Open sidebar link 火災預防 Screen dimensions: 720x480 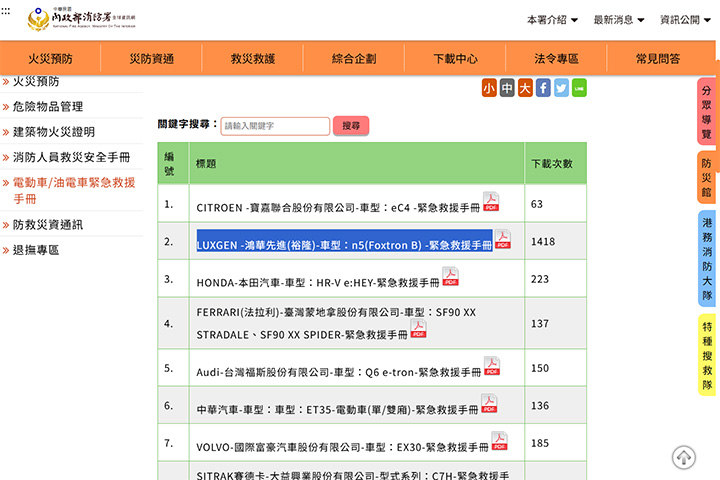coord(36,81)
